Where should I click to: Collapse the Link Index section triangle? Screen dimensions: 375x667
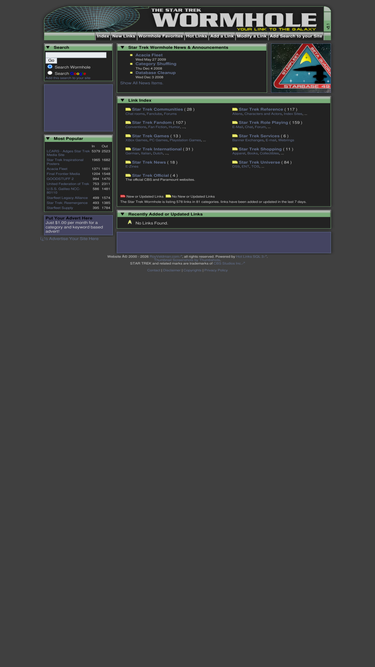tap(122, 100)
